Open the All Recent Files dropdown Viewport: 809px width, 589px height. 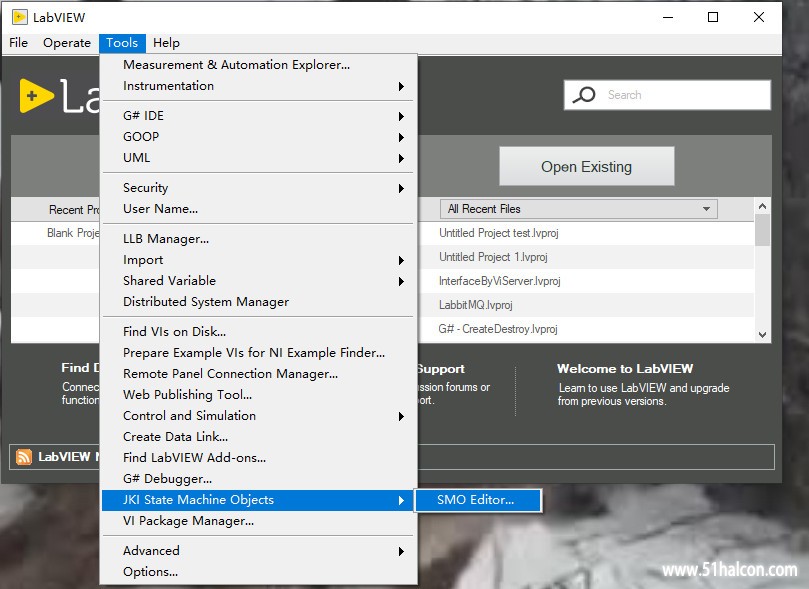578,209
